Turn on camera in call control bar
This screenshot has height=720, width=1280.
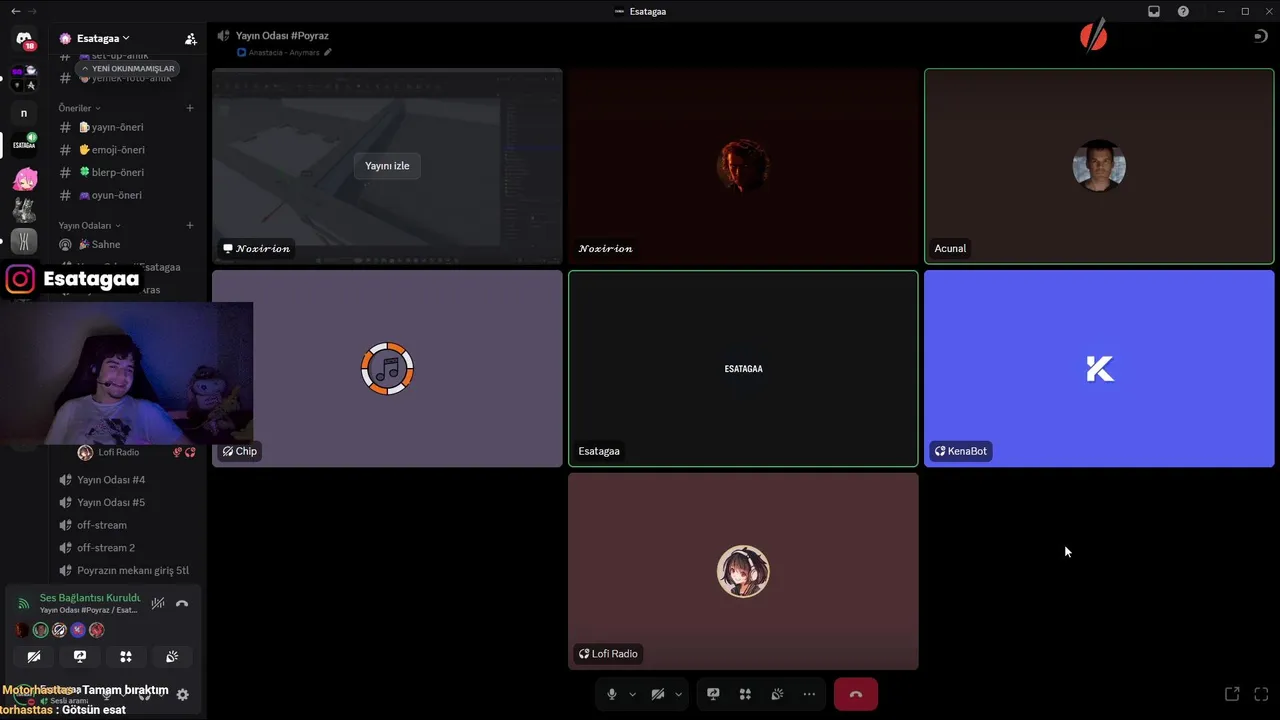click(658, 694)
